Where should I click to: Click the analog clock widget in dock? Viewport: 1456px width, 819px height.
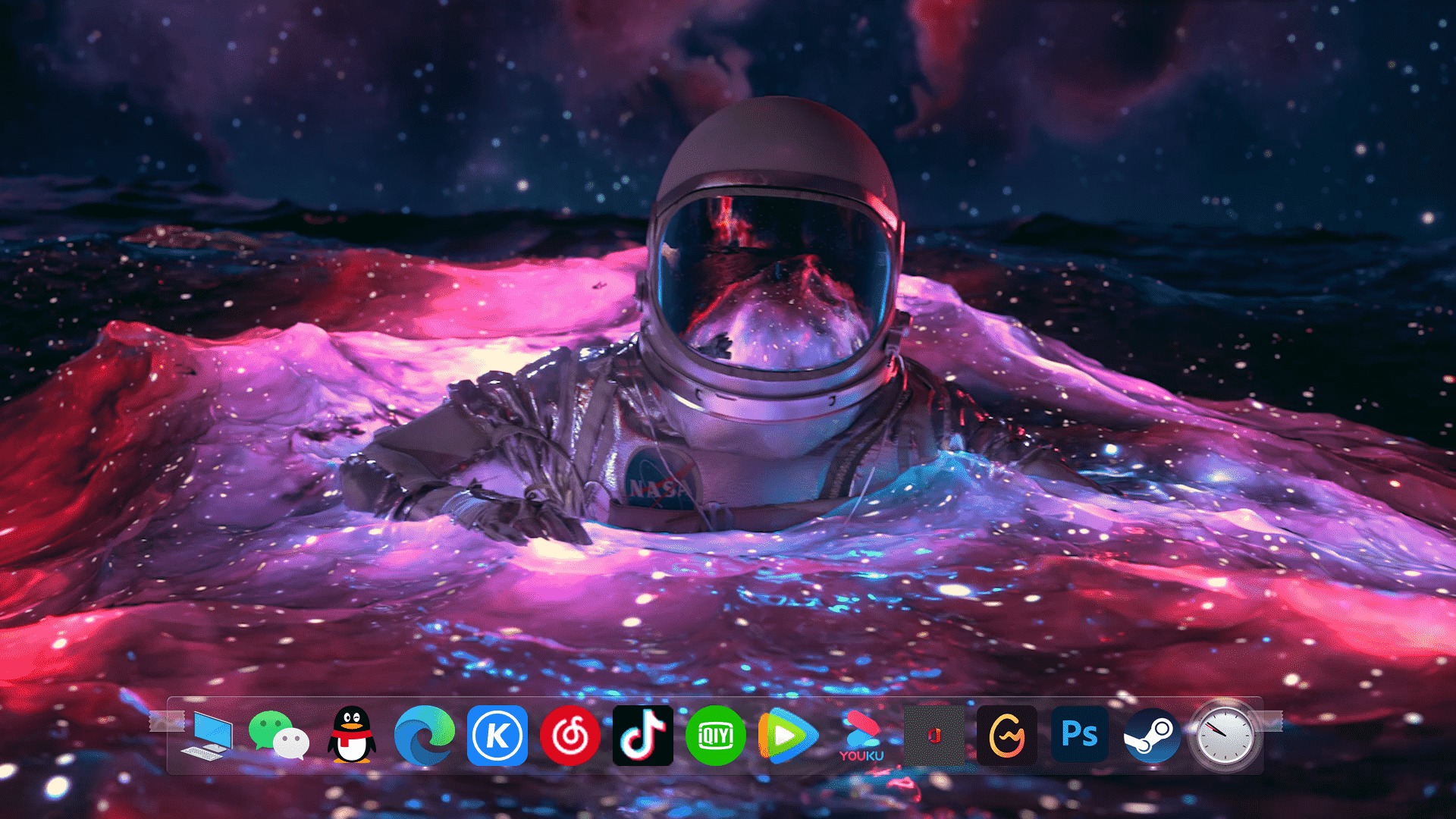1225,736
